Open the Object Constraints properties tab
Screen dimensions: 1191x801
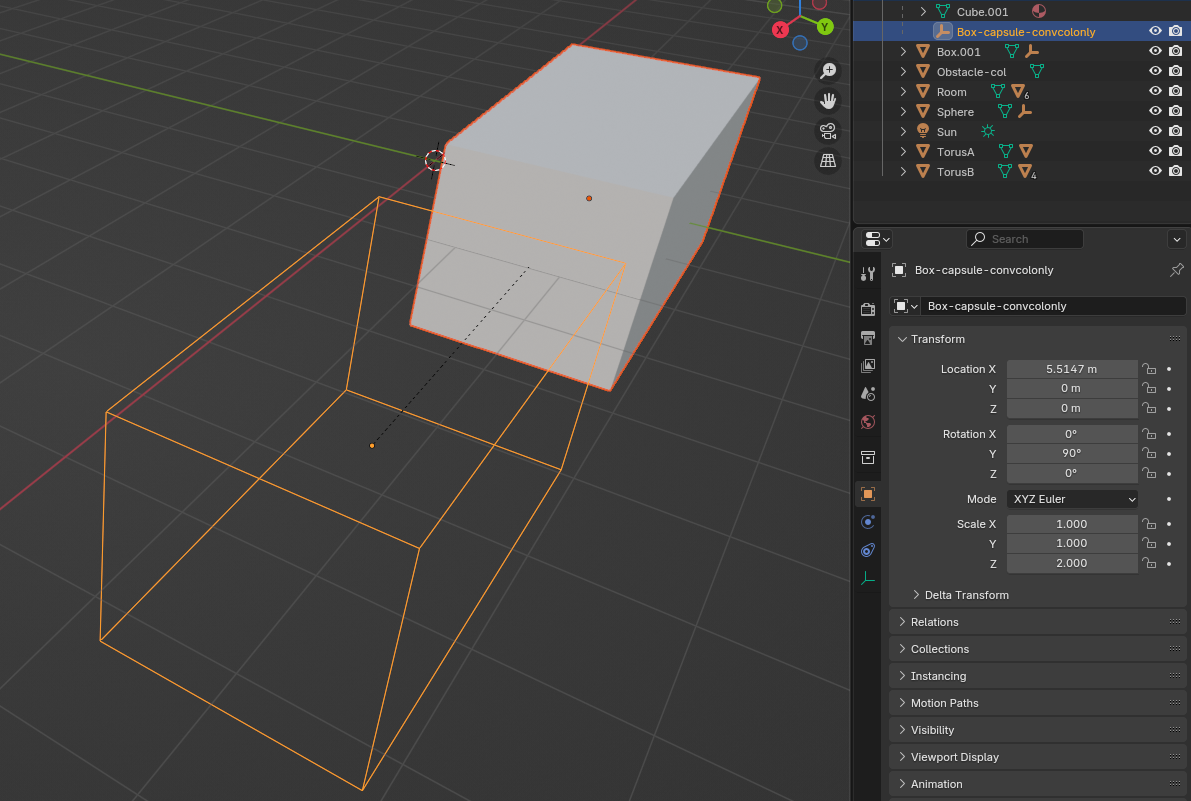868,550
